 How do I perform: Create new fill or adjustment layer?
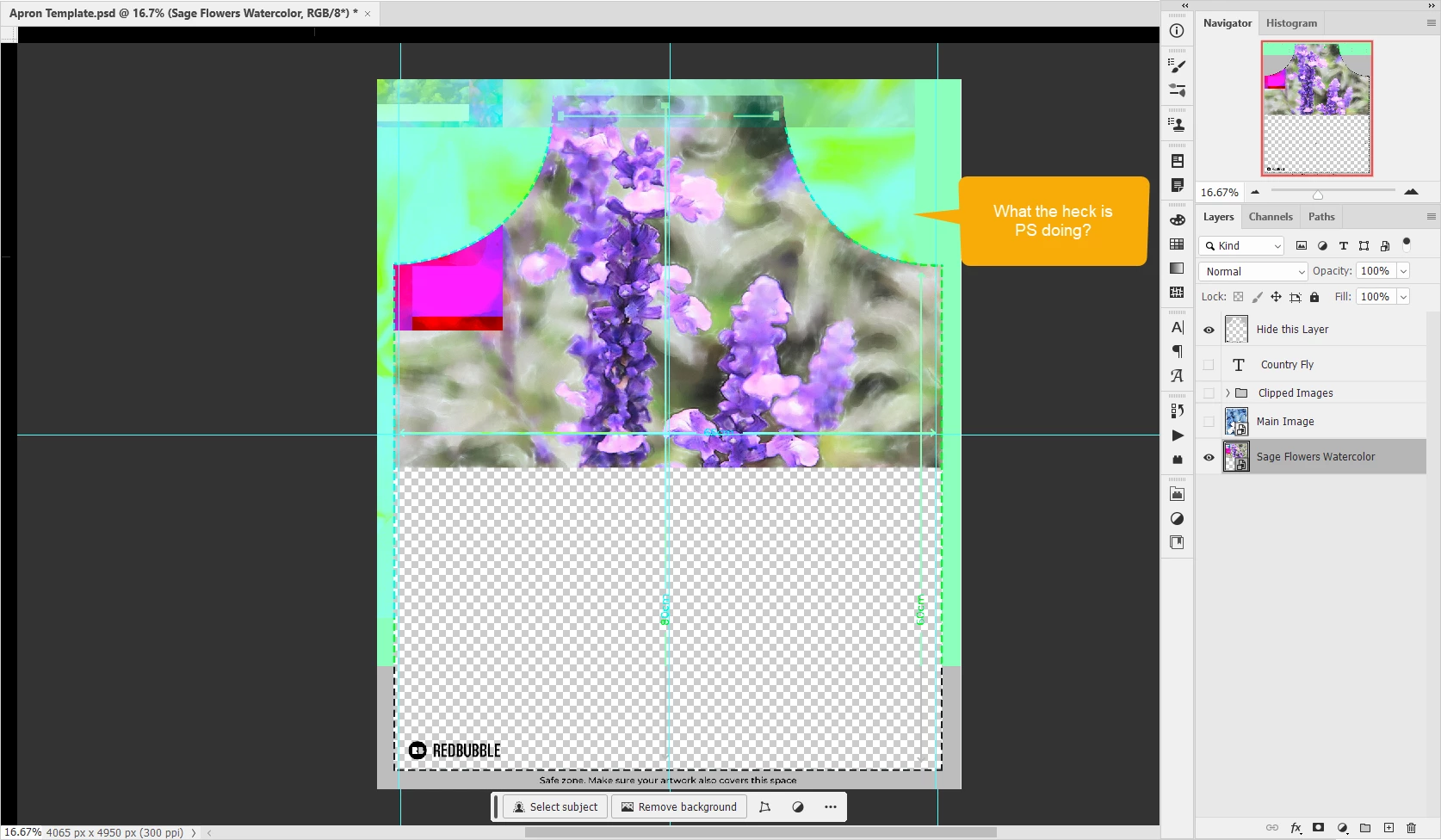coord(1342,828)
